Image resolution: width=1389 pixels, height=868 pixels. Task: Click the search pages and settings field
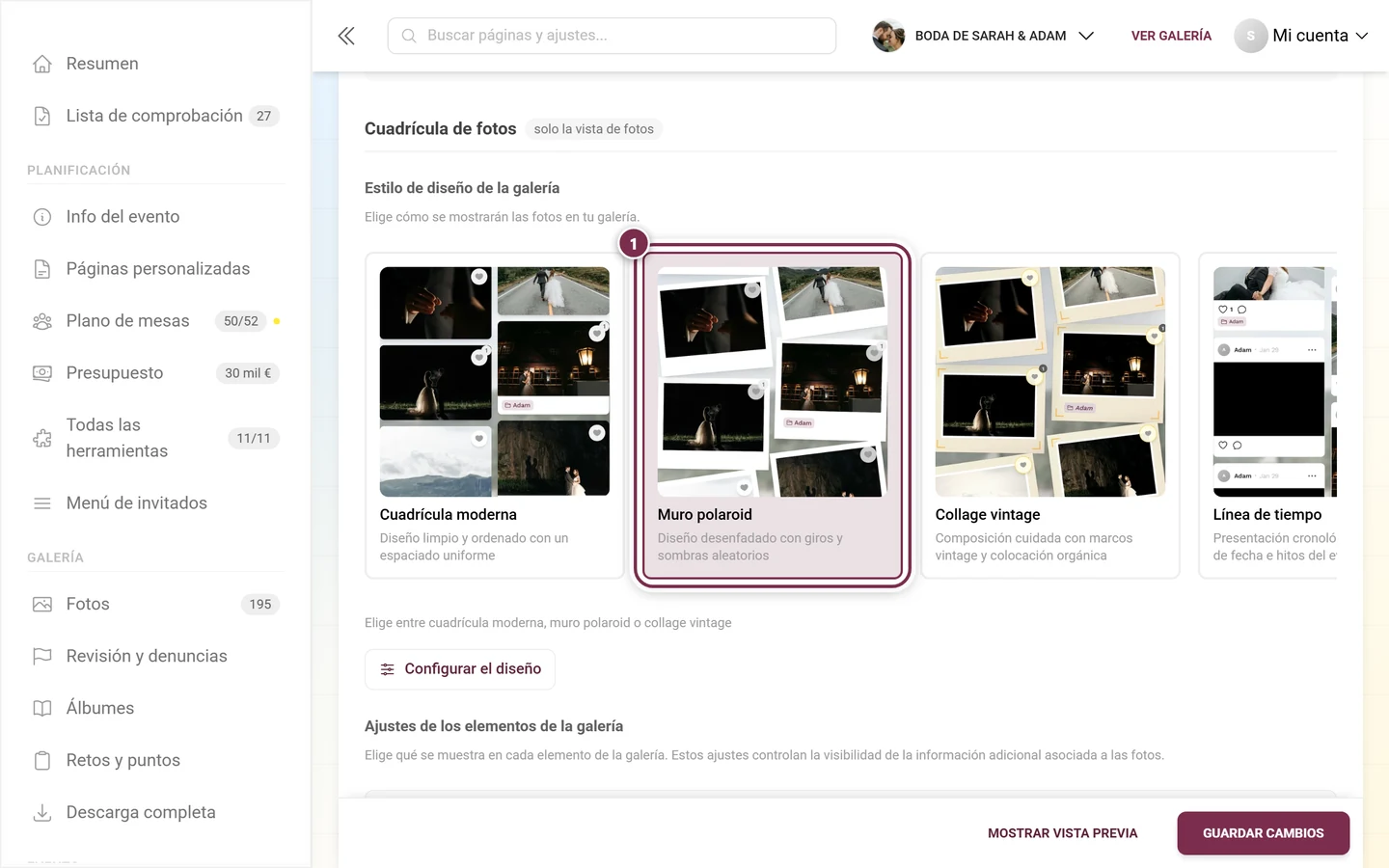point(612,36)
